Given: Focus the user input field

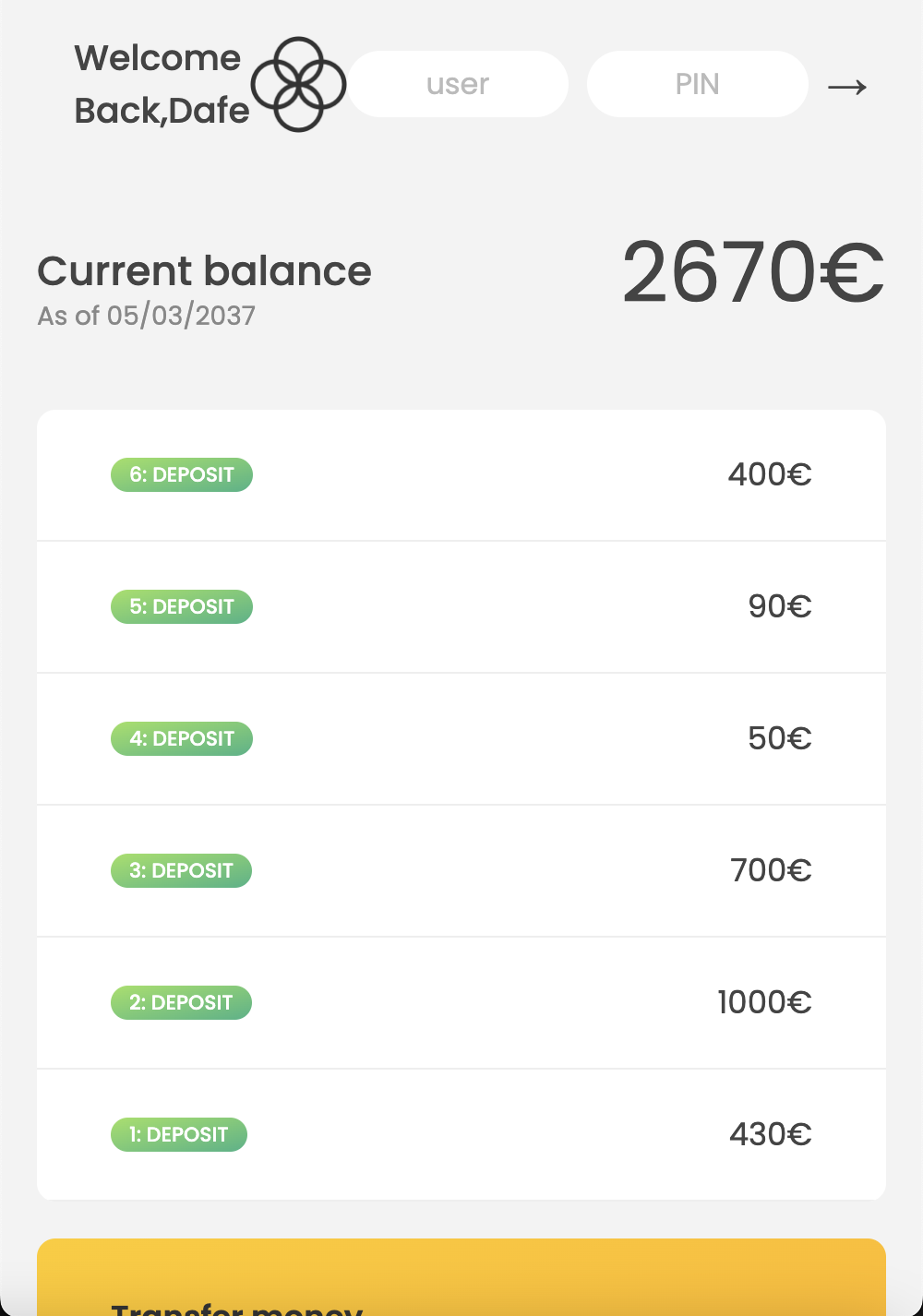Looking at the screenshot, I should 458,84.
